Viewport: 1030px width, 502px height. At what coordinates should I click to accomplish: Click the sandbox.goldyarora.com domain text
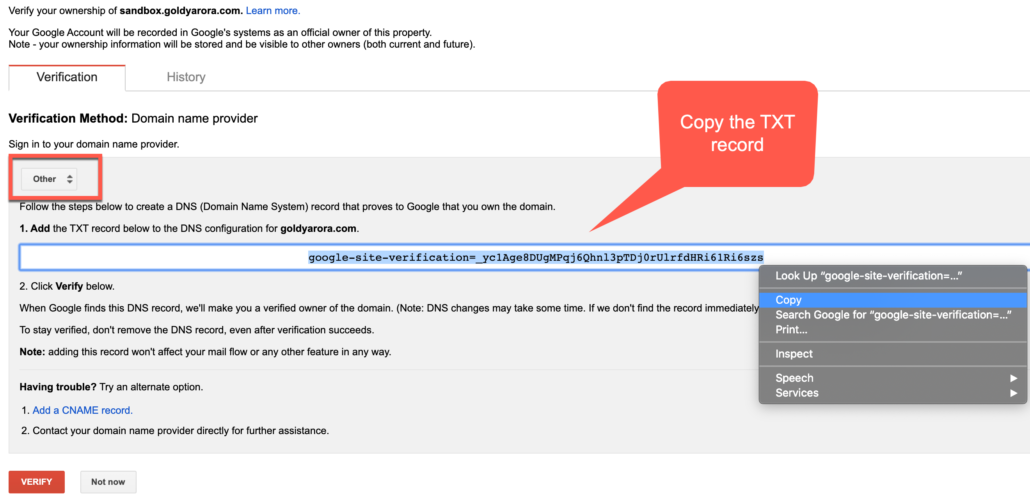point(181,11)
